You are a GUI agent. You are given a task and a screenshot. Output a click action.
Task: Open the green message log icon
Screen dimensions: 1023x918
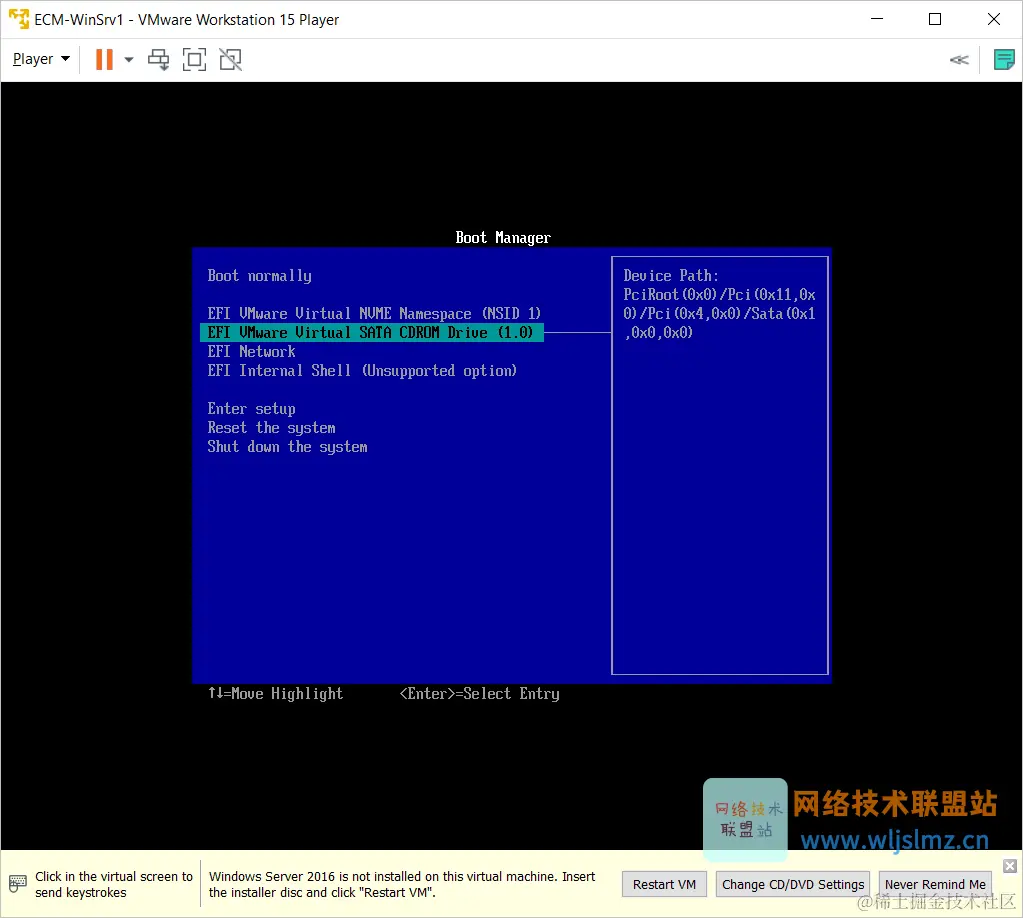pos(1003,59)
